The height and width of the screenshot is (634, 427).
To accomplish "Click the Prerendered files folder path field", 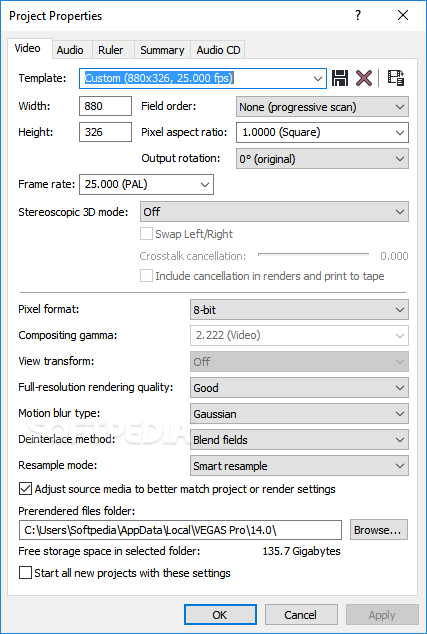I will 180,530.
